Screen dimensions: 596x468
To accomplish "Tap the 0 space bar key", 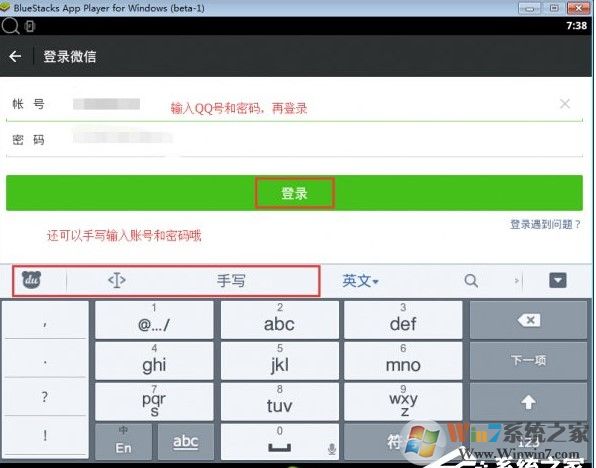I will click(x=279, y=441).
